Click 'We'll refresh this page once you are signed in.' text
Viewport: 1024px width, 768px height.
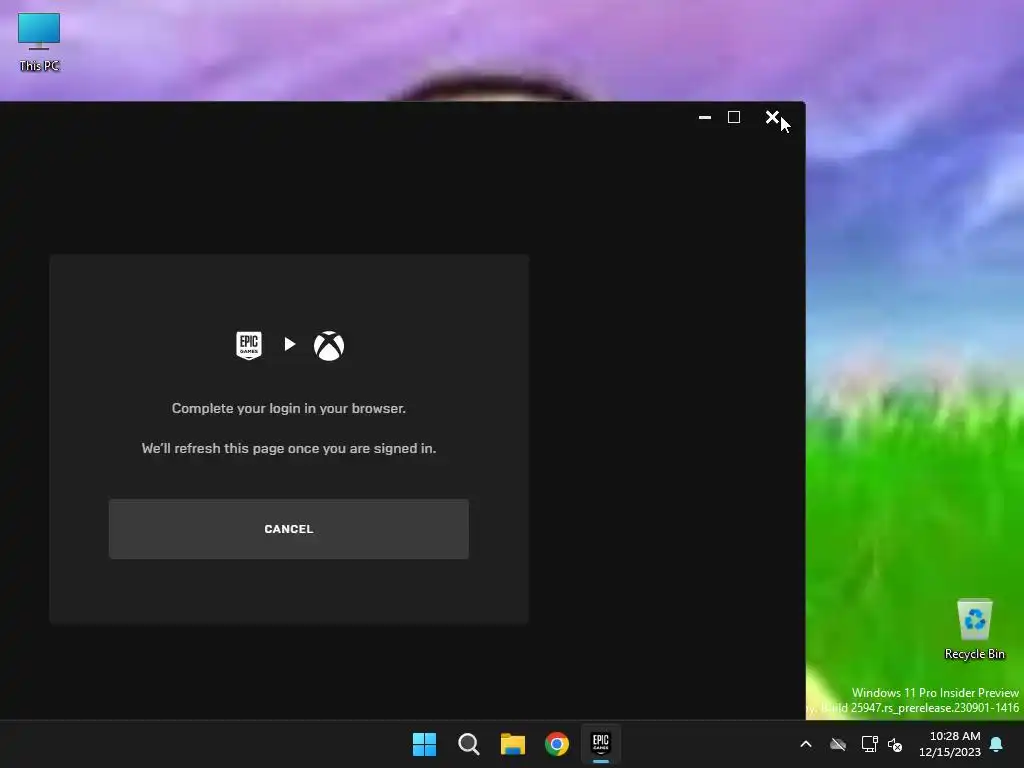pyautogui.click(x=289, y=449)
